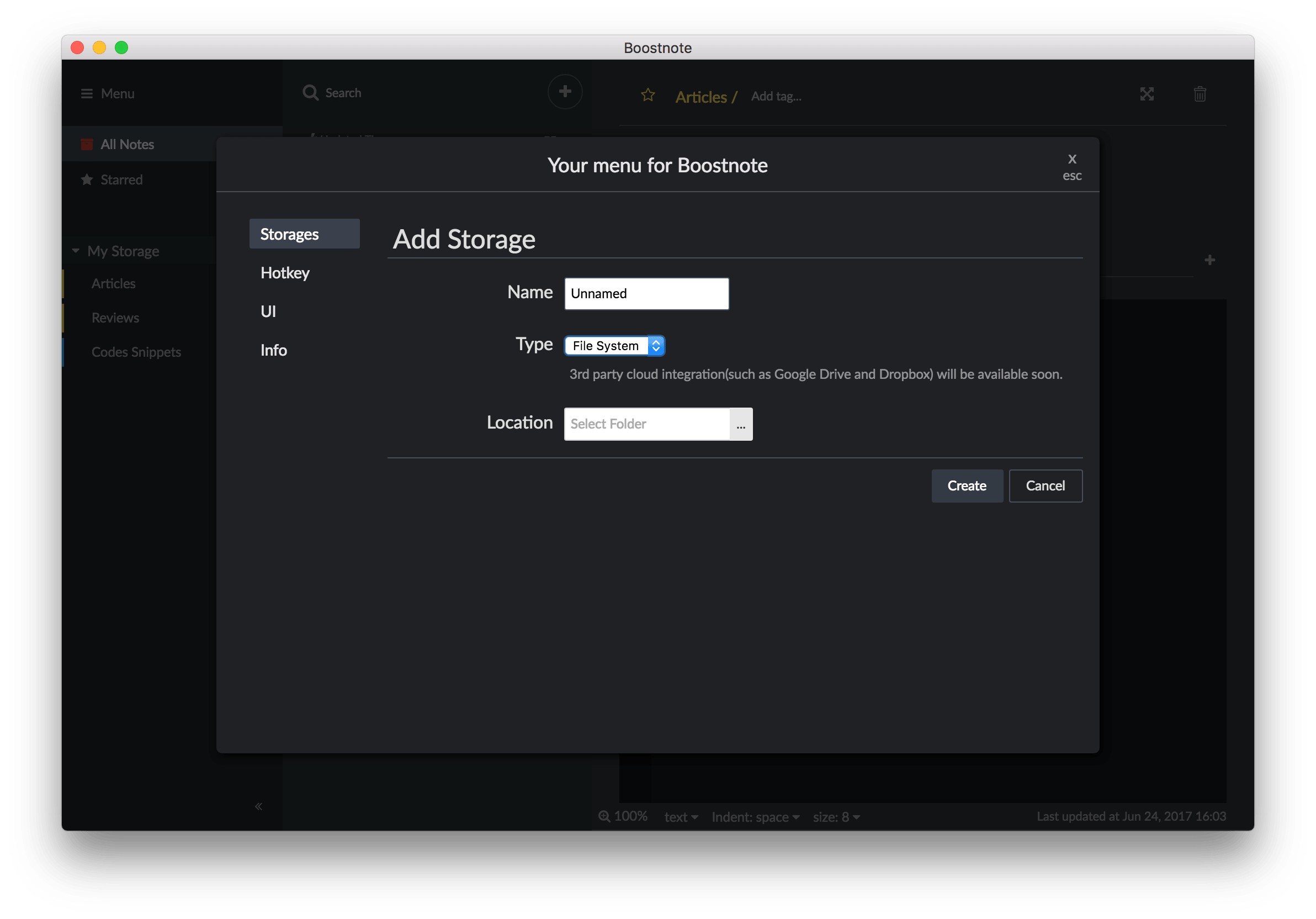Screen dimensions: 1316x919
Task: Open the Type File System dropdown
Action: pyautogui.click(x=614, y=346)
